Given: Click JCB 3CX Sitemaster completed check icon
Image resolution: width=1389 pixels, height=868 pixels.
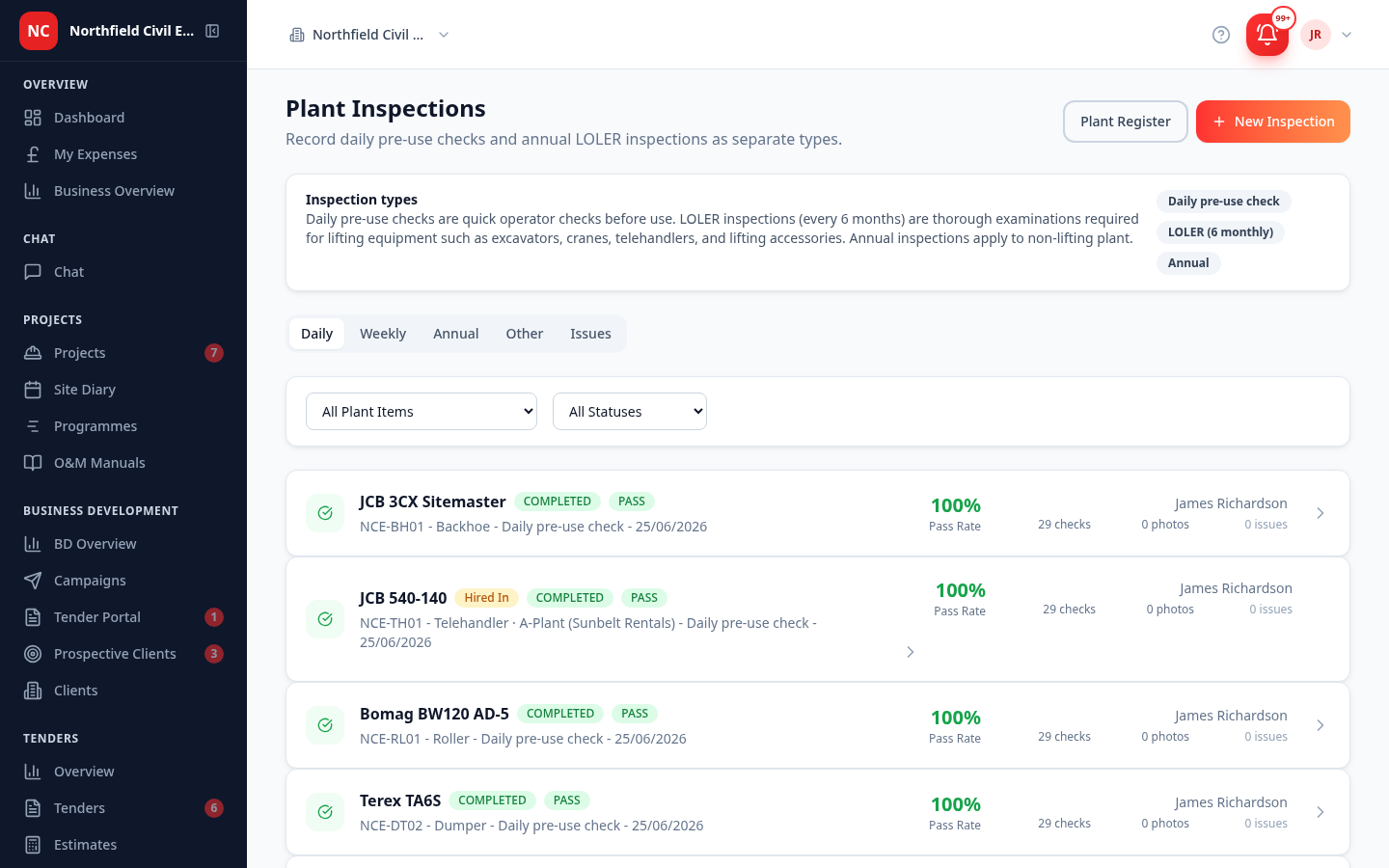Looking at the screenshot, I should pos(325,513).
